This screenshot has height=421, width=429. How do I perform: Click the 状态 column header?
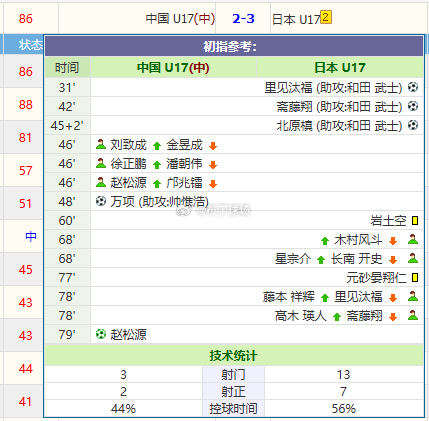click(x=30, y=44)
